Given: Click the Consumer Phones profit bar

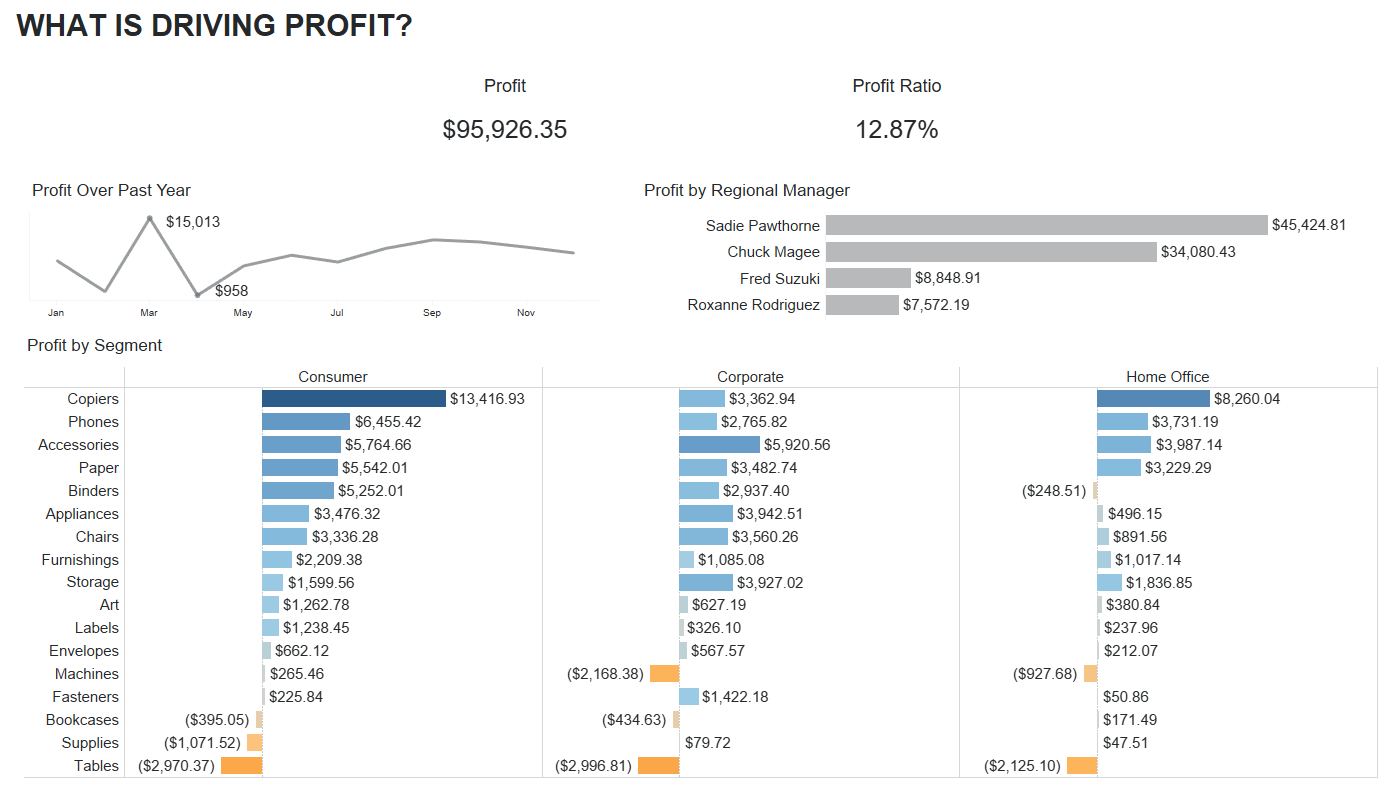Looking at the screenshot, I should 306,422.
